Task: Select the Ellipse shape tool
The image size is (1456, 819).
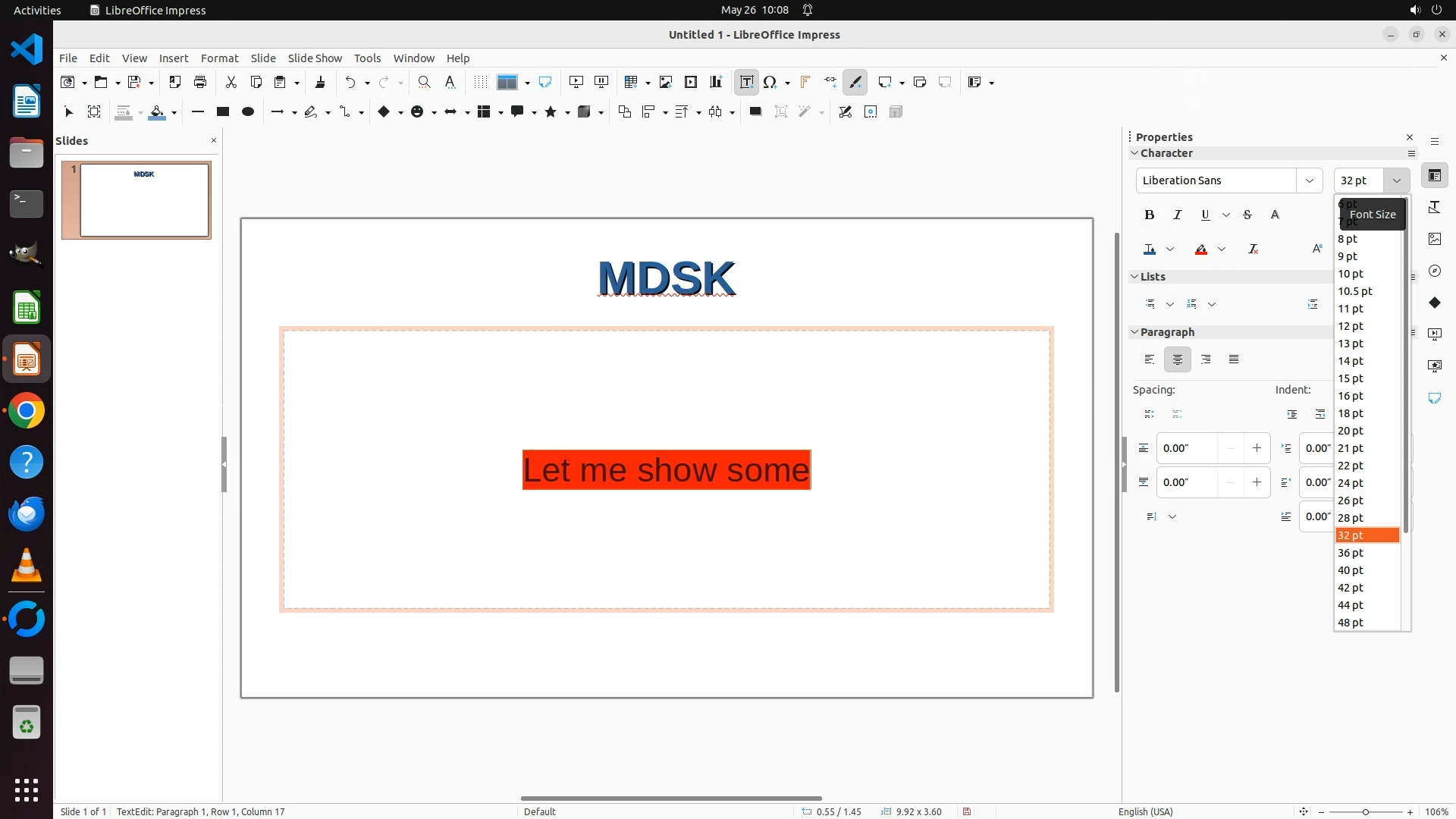Action: pos(248,112)
